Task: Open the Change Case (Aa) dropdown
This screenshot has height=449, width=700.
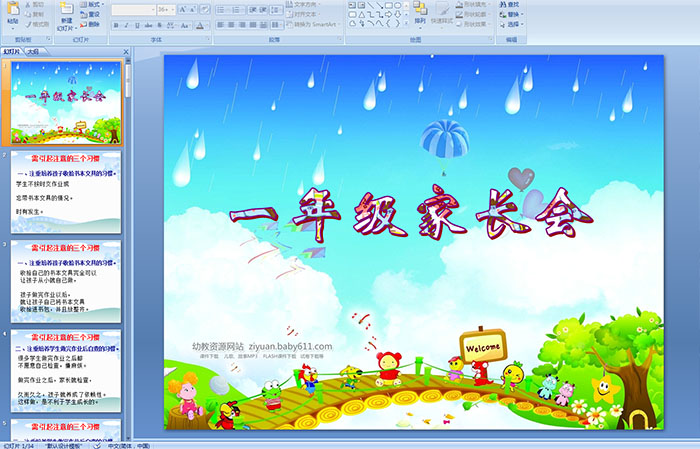Action: 185,25
